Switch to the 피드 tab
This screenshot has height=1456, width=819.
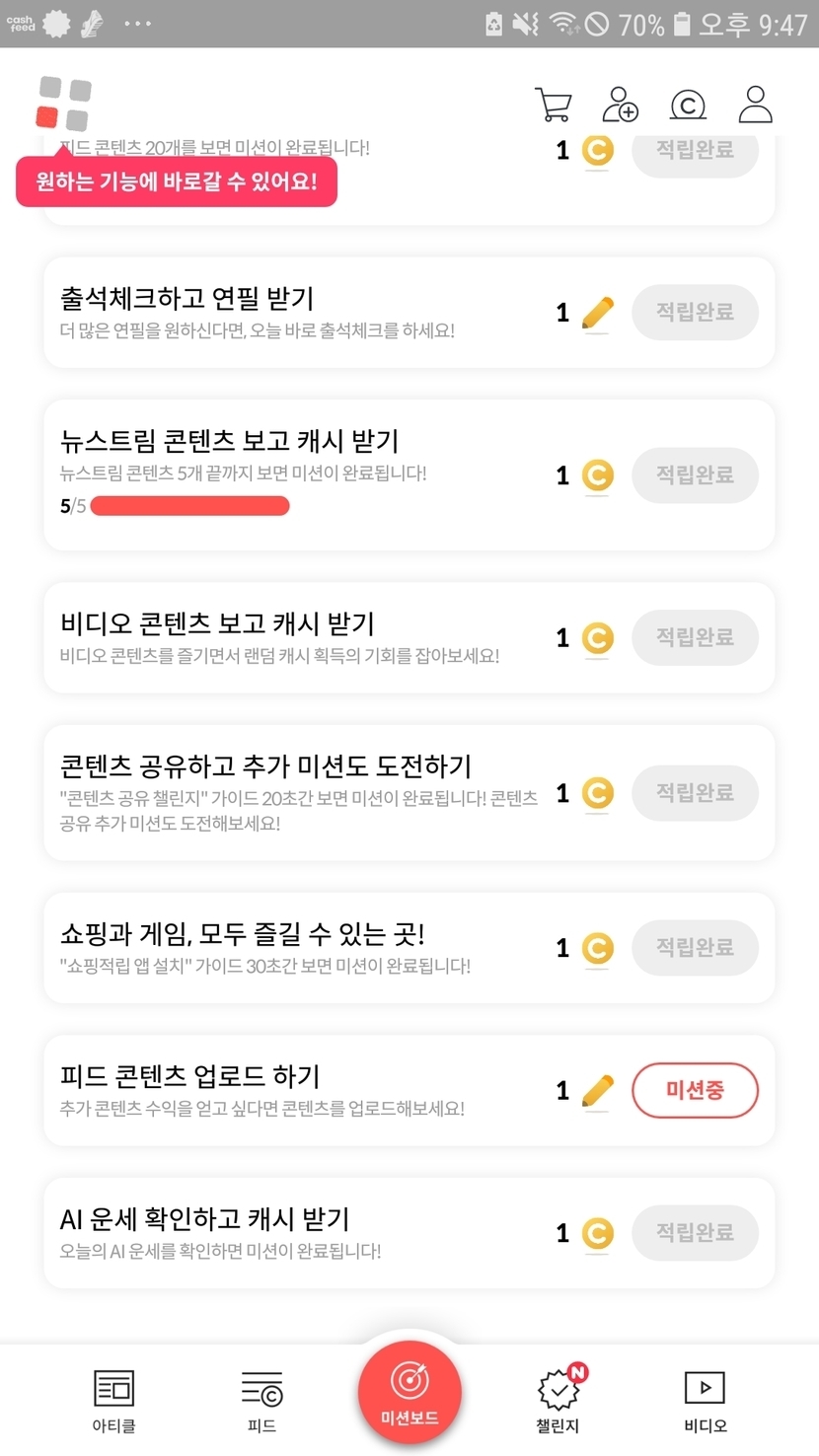261,1399
